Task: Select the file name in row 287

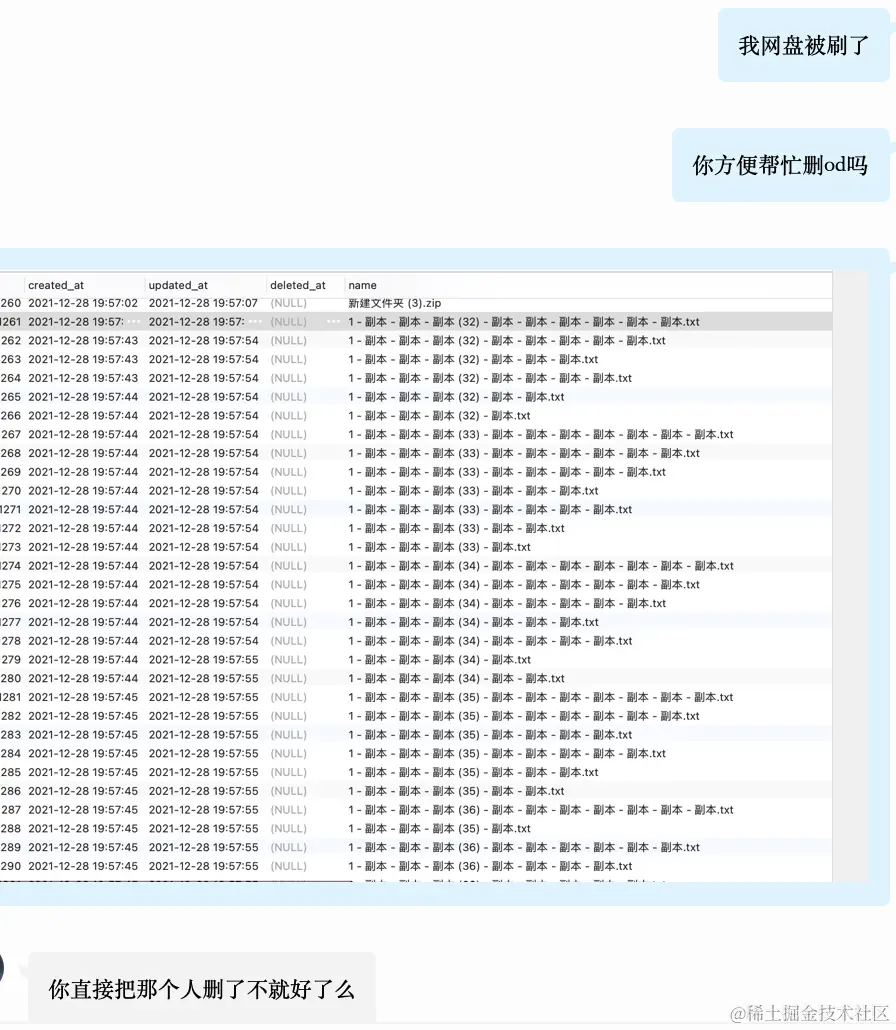Action: pyautogui.click(x=541, y=810)
